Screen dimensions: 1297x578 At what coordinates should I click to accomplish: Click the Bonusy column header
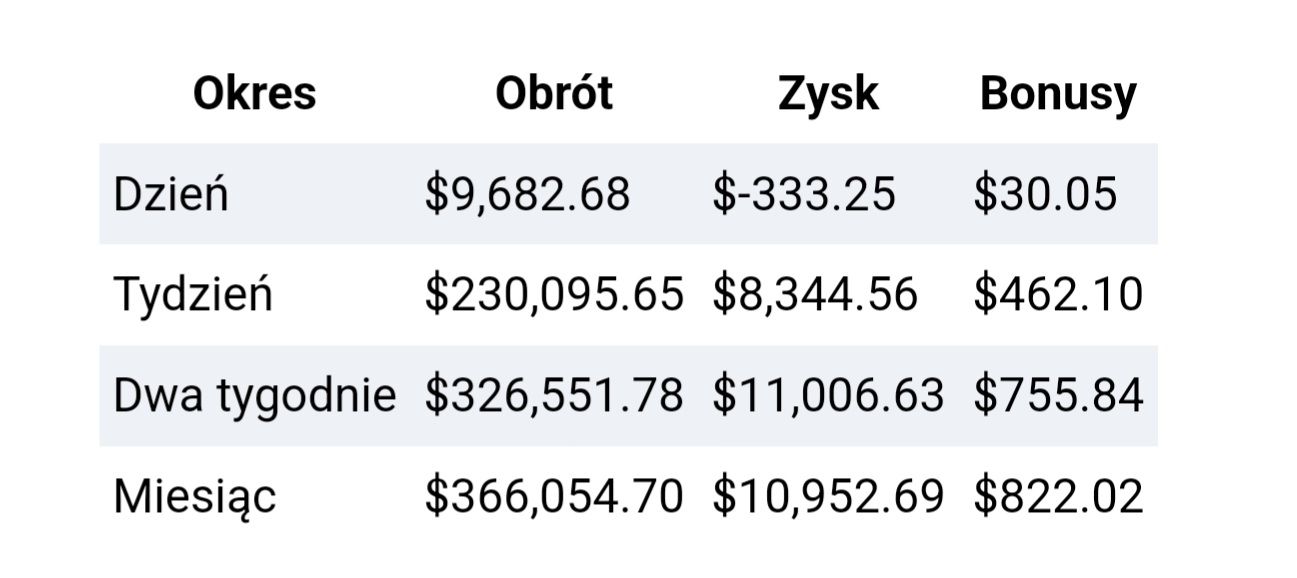click(x=1058, y=94)
